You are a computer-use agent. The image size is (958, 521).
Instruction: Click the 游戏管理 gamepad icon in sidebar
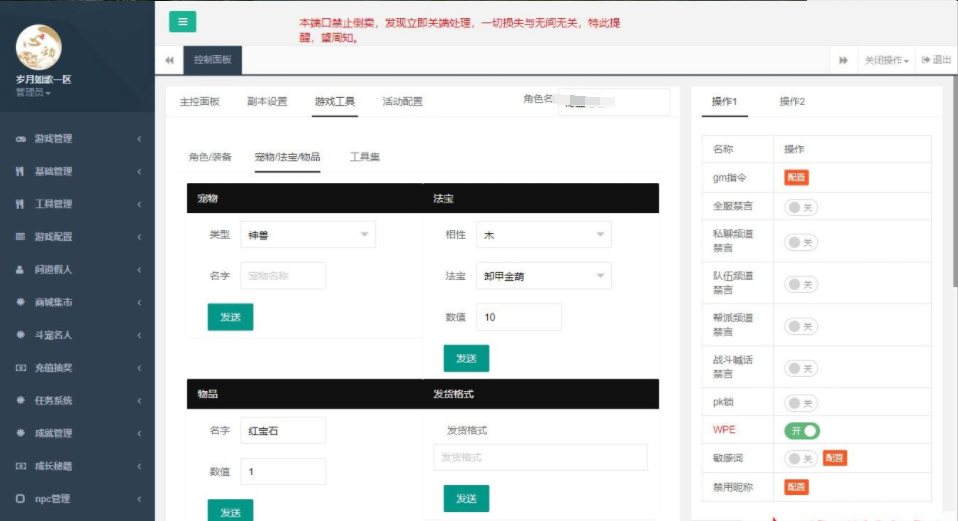tap(20, 139)
